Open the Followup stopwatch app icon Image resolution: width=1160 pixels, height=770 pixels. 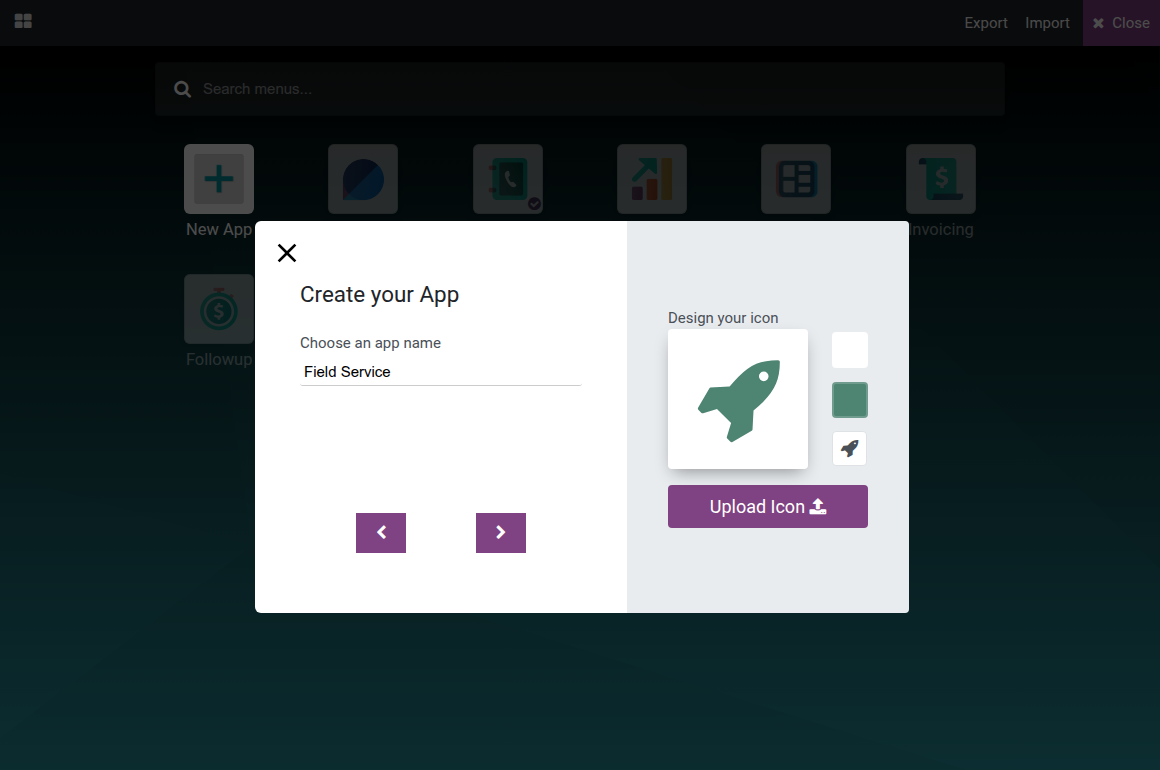tap(219, 309)
